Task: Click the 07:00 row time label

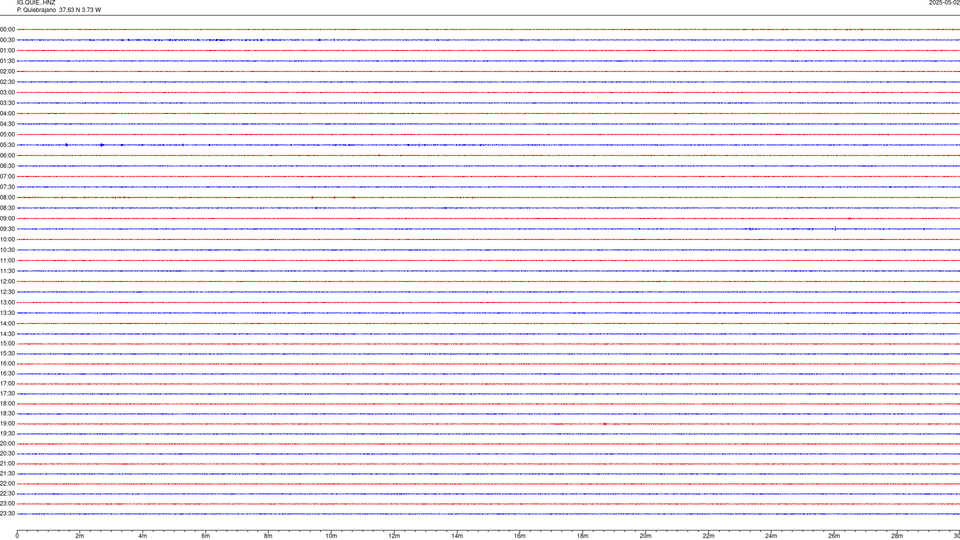Action: pyautogui.click(x=7, y=176)
